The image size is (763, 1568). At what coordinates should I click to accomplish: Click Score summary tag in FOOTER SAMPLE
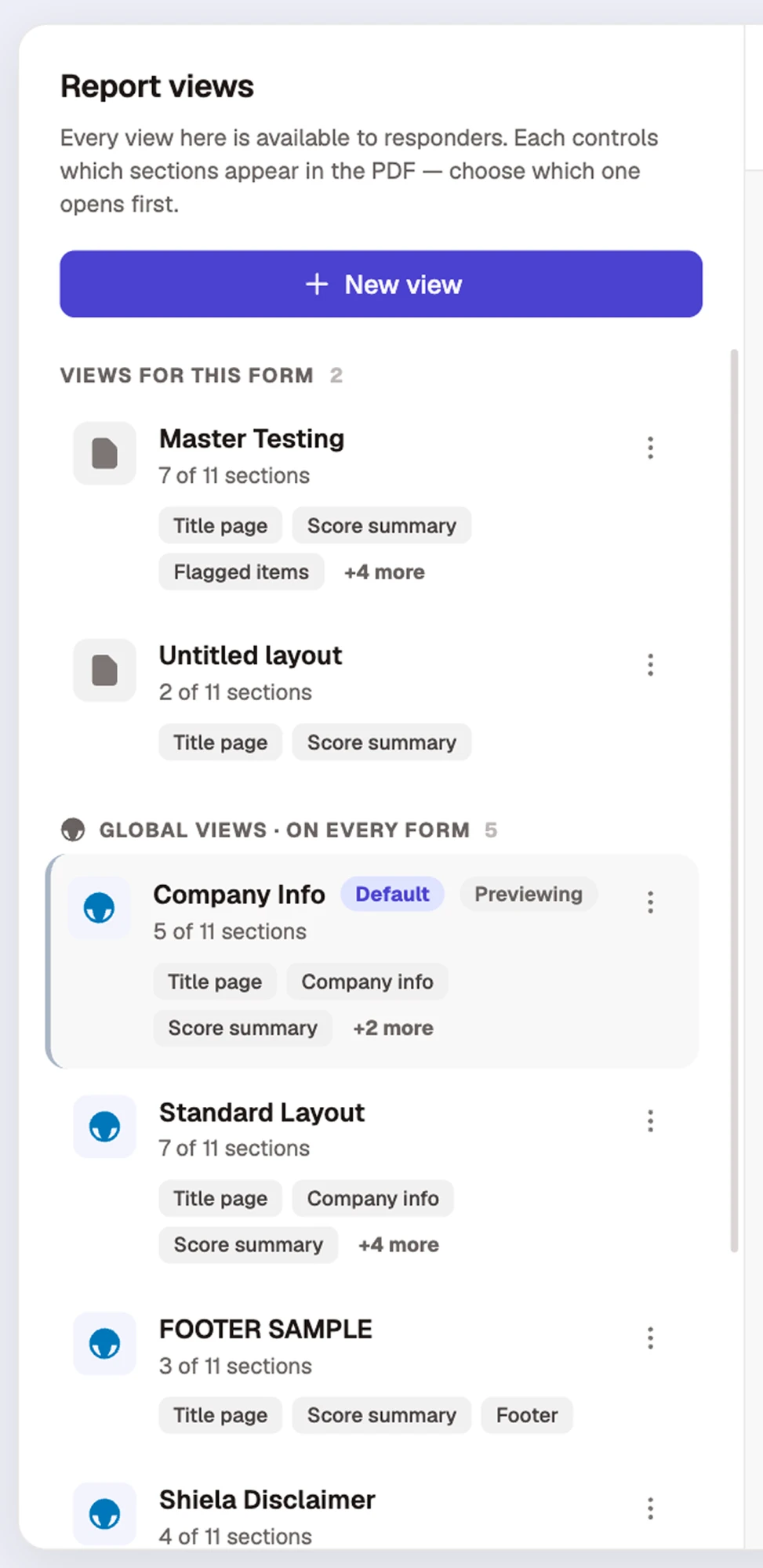[382, 1415]
